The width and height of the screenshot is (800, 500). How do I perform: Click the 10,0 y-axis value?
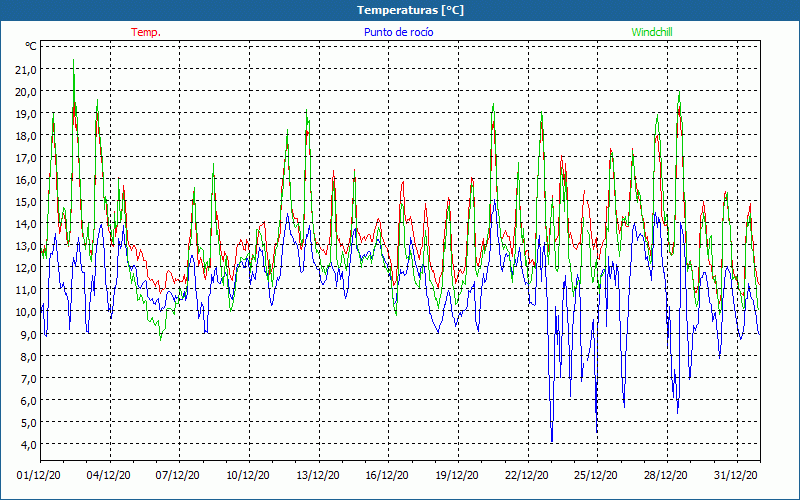26,312
